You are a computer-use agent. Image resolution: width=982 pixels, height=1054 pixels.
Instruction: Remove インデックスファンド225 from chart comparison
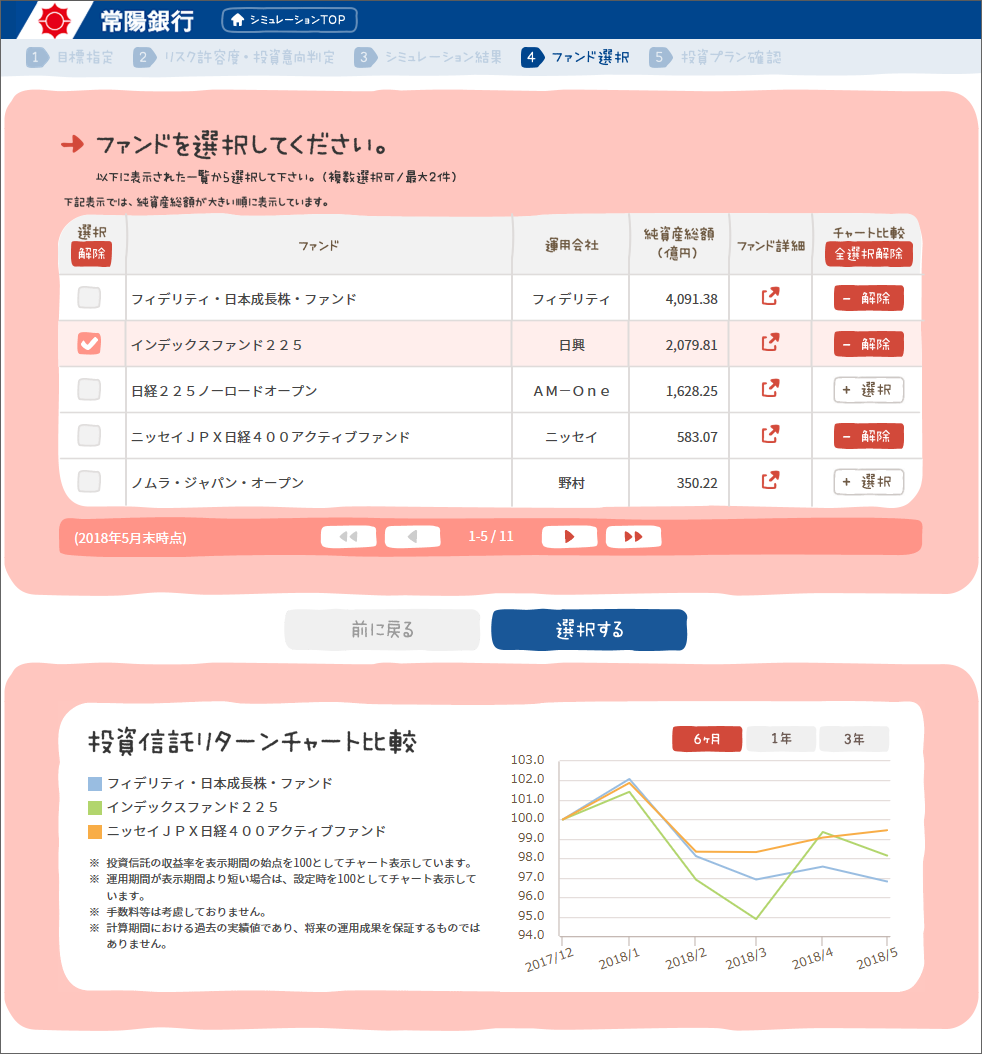pyautogui.click(x=868, y=344)
